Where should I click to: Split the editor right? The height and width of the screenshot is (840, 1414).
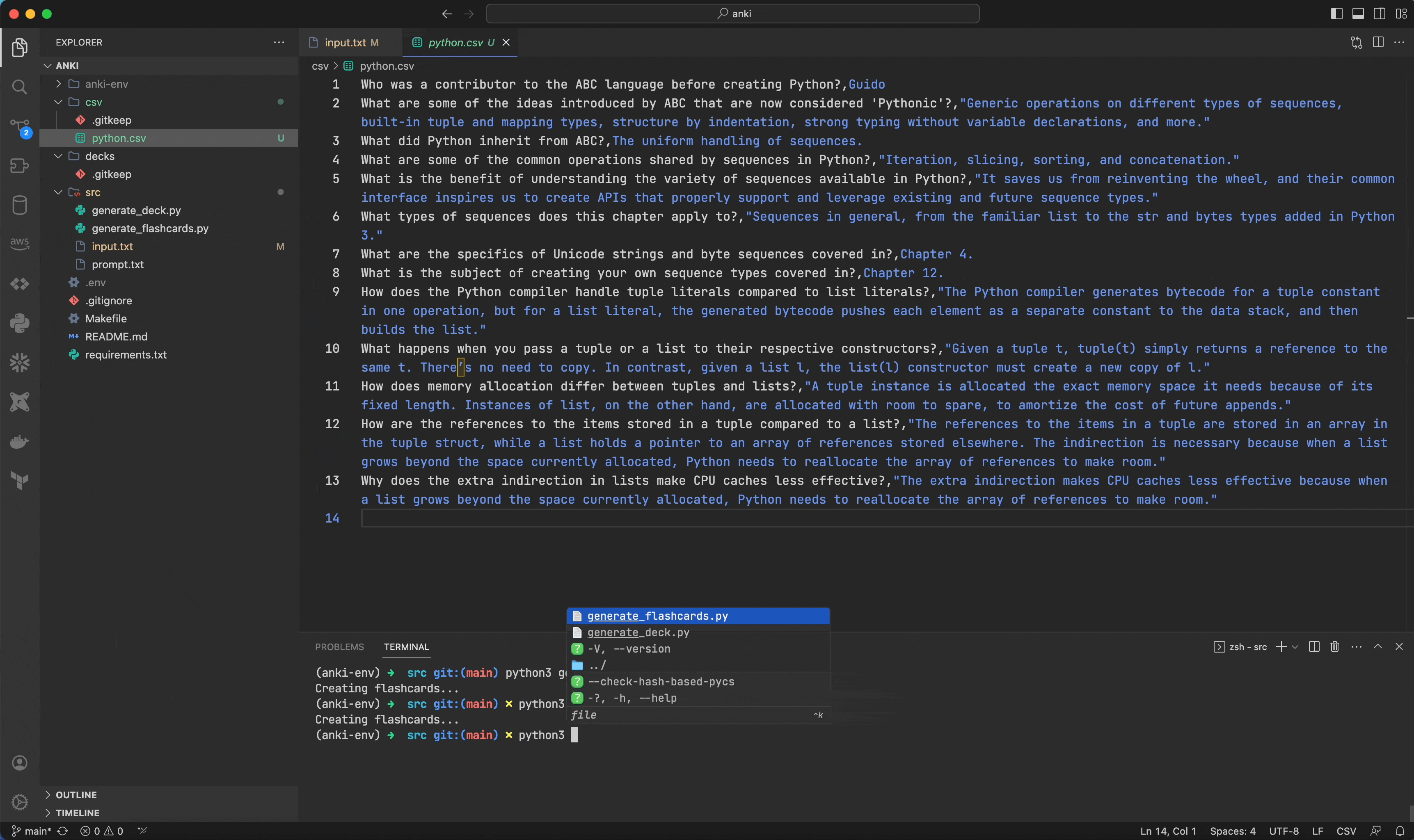[1378, 43]
